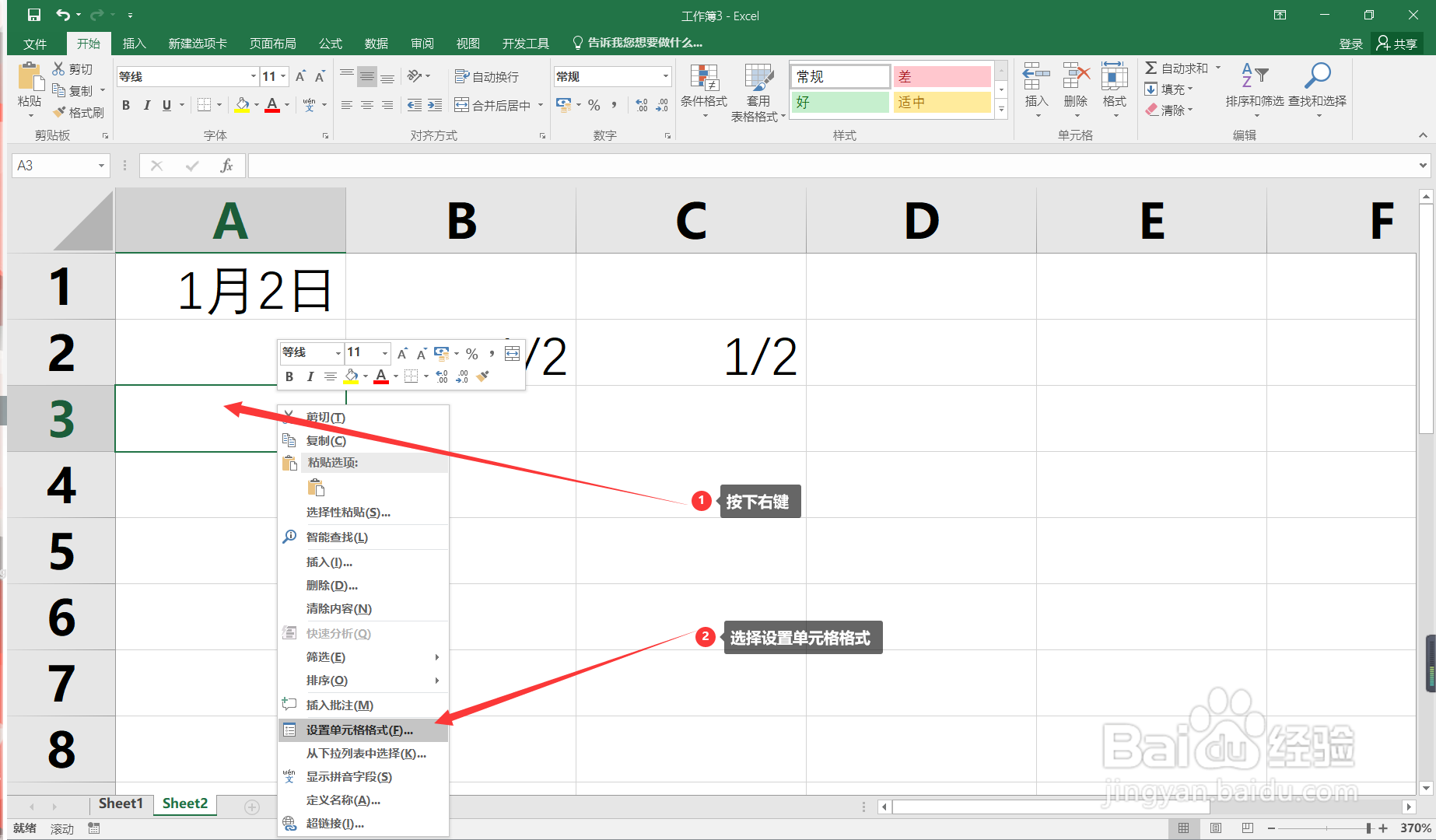Expand the formula bar chevron
The width and height of the screenshot is (1436, 840).
[1423, 165]
